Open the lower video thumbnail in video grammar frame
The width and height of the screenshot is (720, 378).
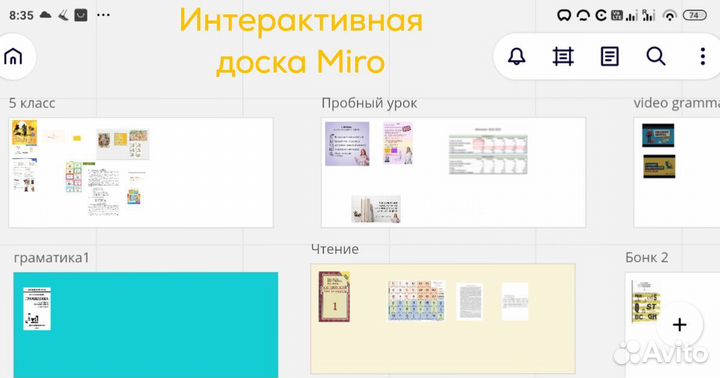tap(659, 166)
